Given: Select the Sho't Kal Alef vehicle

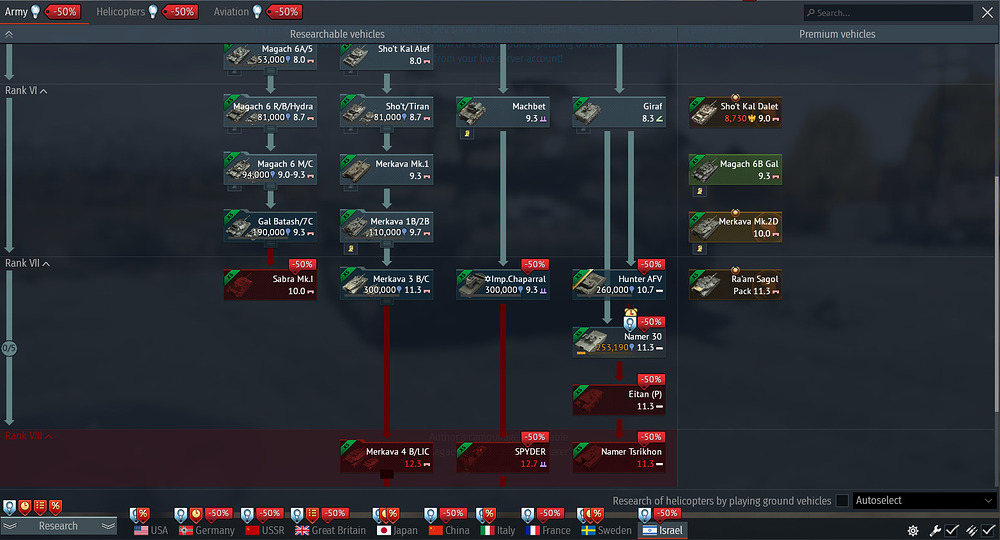Looking at the screenshot, I should tap(386, 55).
